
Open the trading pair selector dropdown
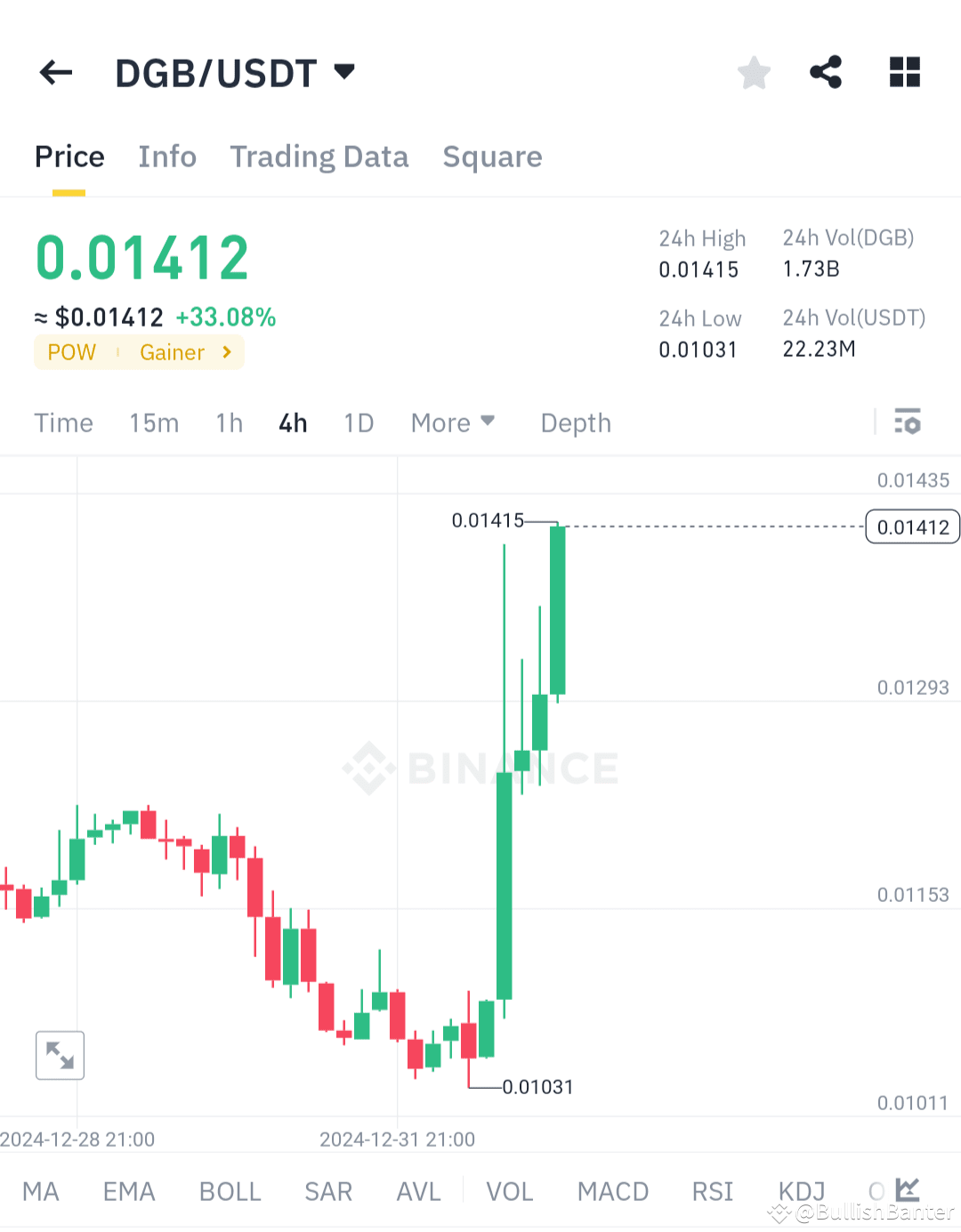click(x=344, y=71)
